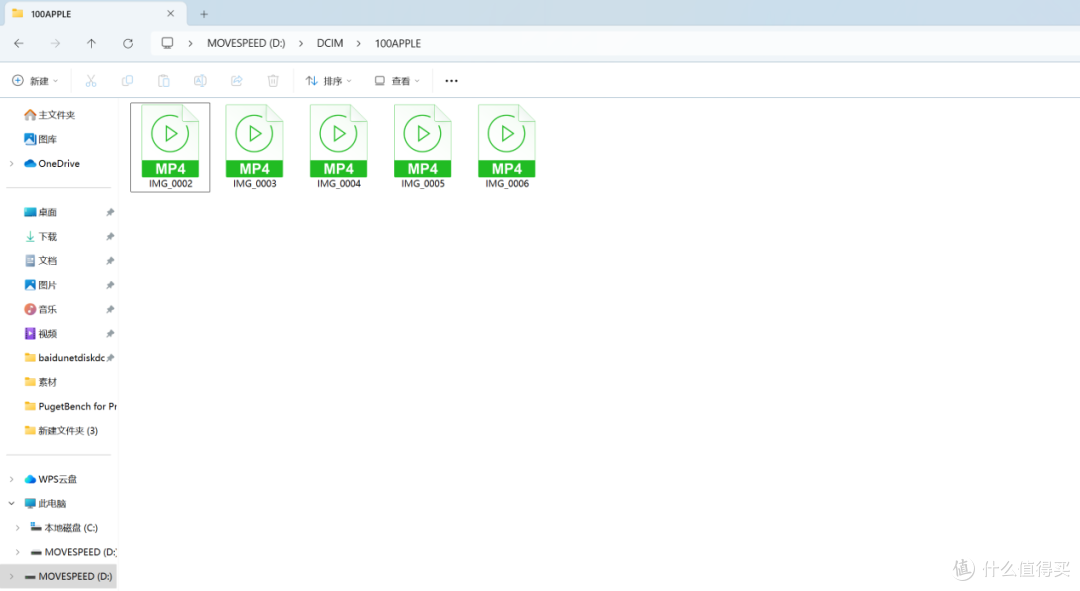Refresh the 100APPLE folder view
This screenshot has height=591, width=1080.
[x=127, y=43]
